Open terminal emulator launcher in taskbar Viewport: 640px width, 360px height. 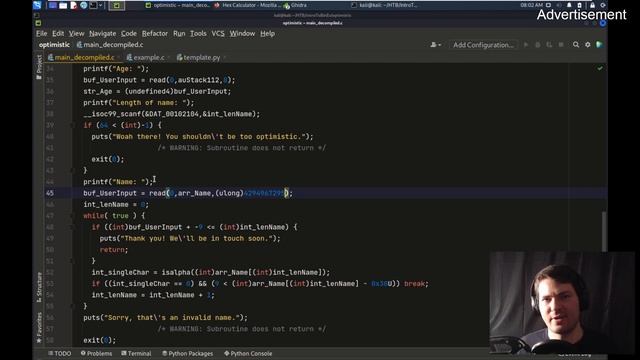[x=93, y=5]
